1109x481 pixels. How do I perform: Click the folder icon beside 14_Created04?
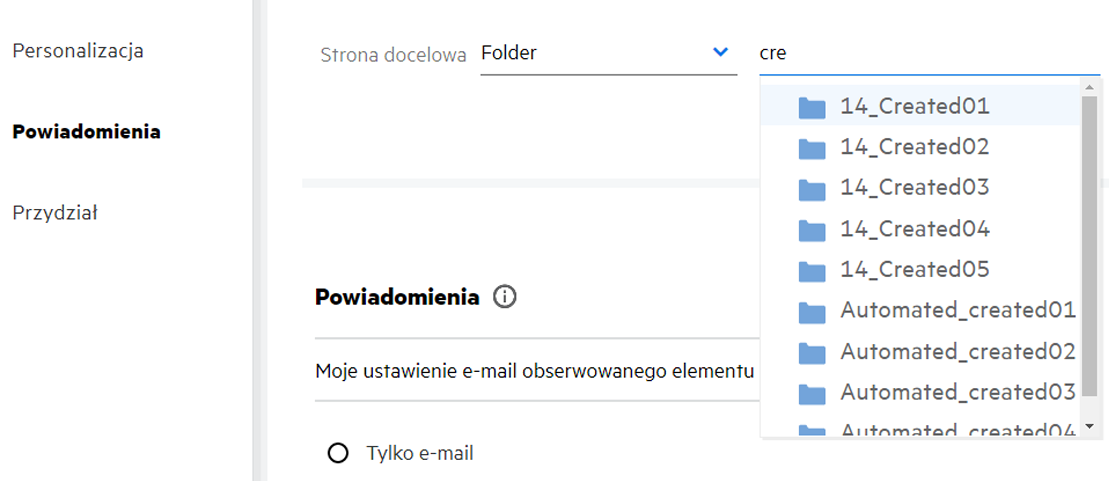tap(812, 230)
